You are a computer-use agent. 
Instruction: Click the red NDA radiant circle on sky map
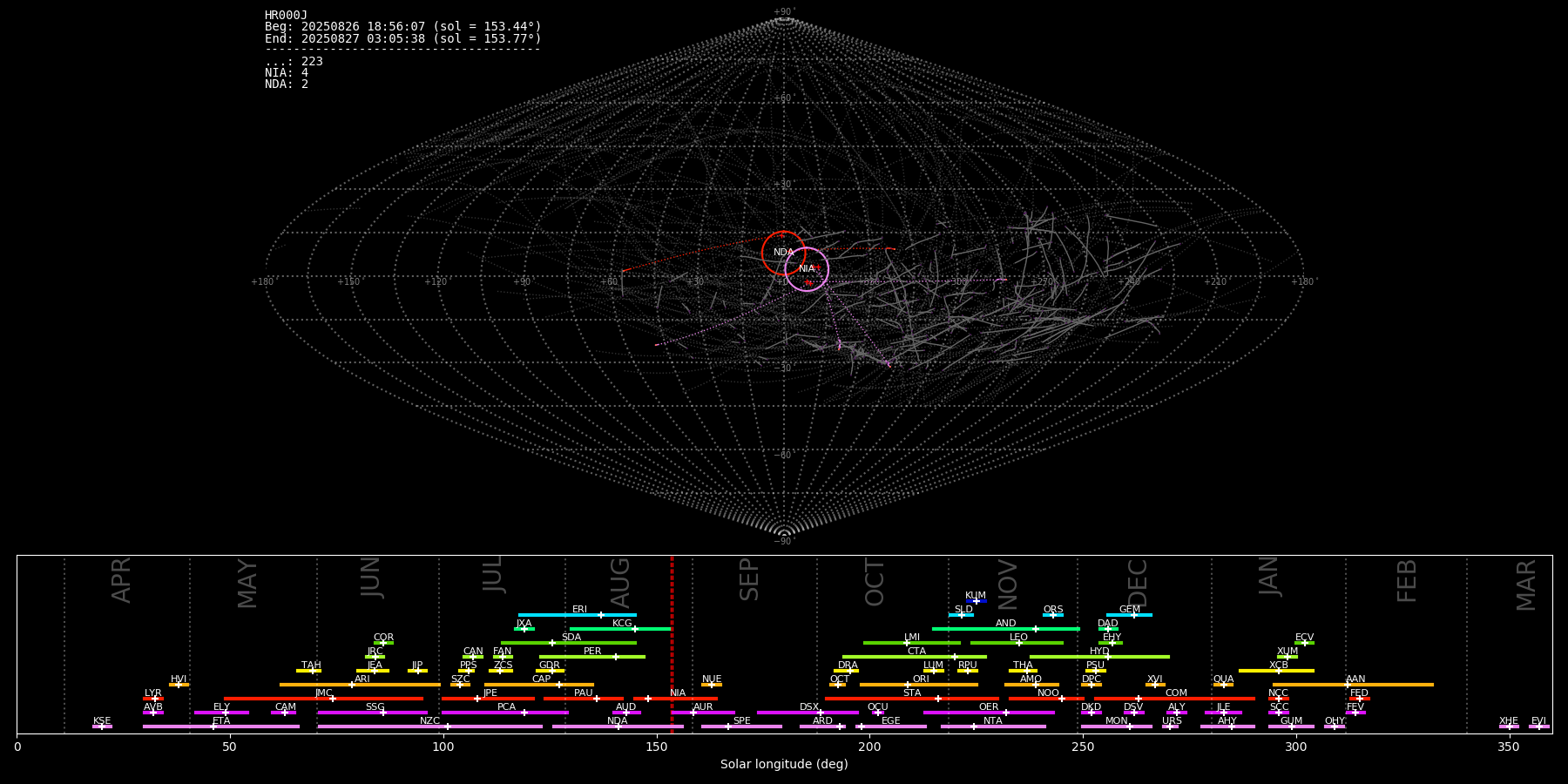784,253
